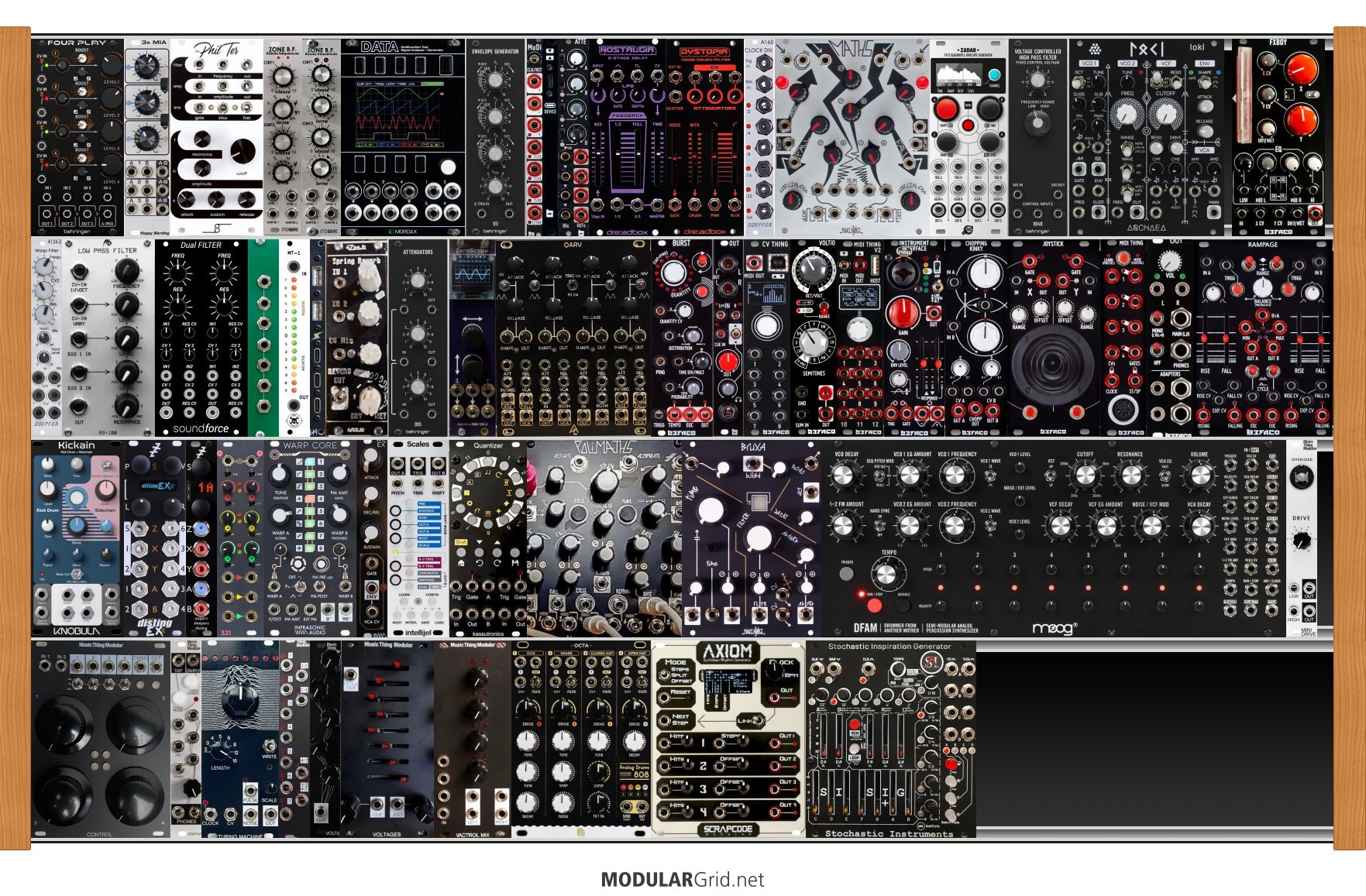The image size is (1366, 896).
Task: Select the soundforce Dual Filter module
Action: (201, 338)
